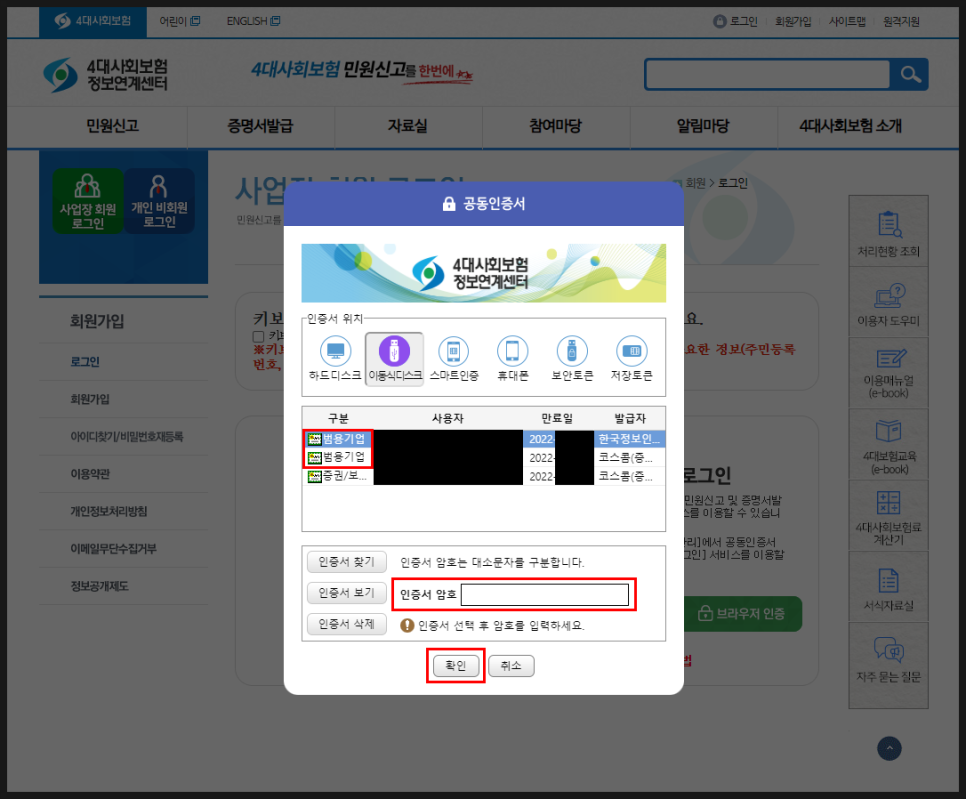Toggle the keyboard security checkbox behind the dialog
Screen dimensions: 966x799
[x=259, y=336]
